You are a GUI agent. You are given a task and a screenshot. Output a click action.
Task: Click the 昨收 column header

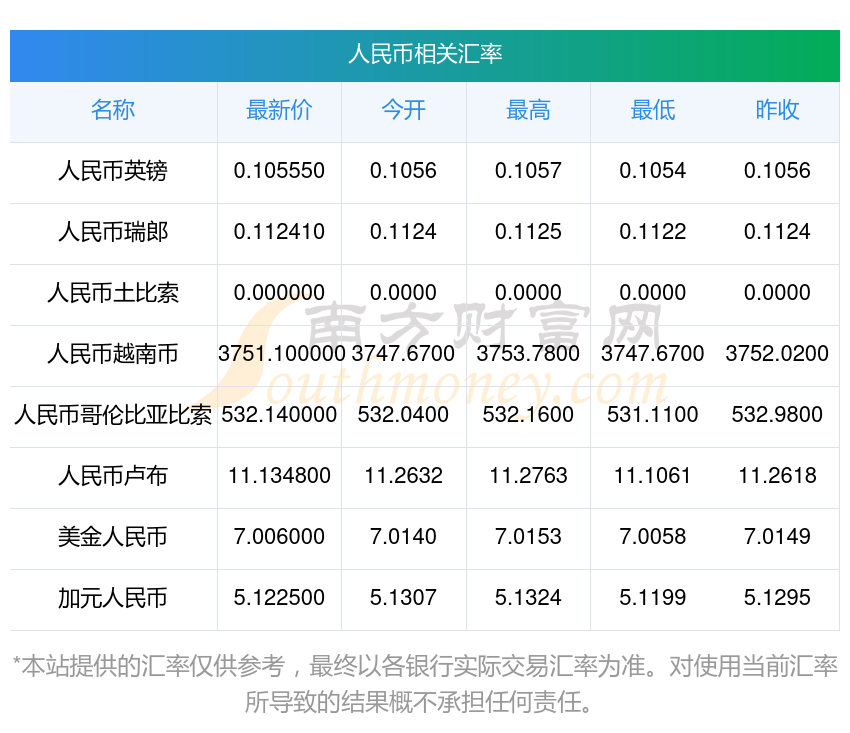(x=777, y=111)
